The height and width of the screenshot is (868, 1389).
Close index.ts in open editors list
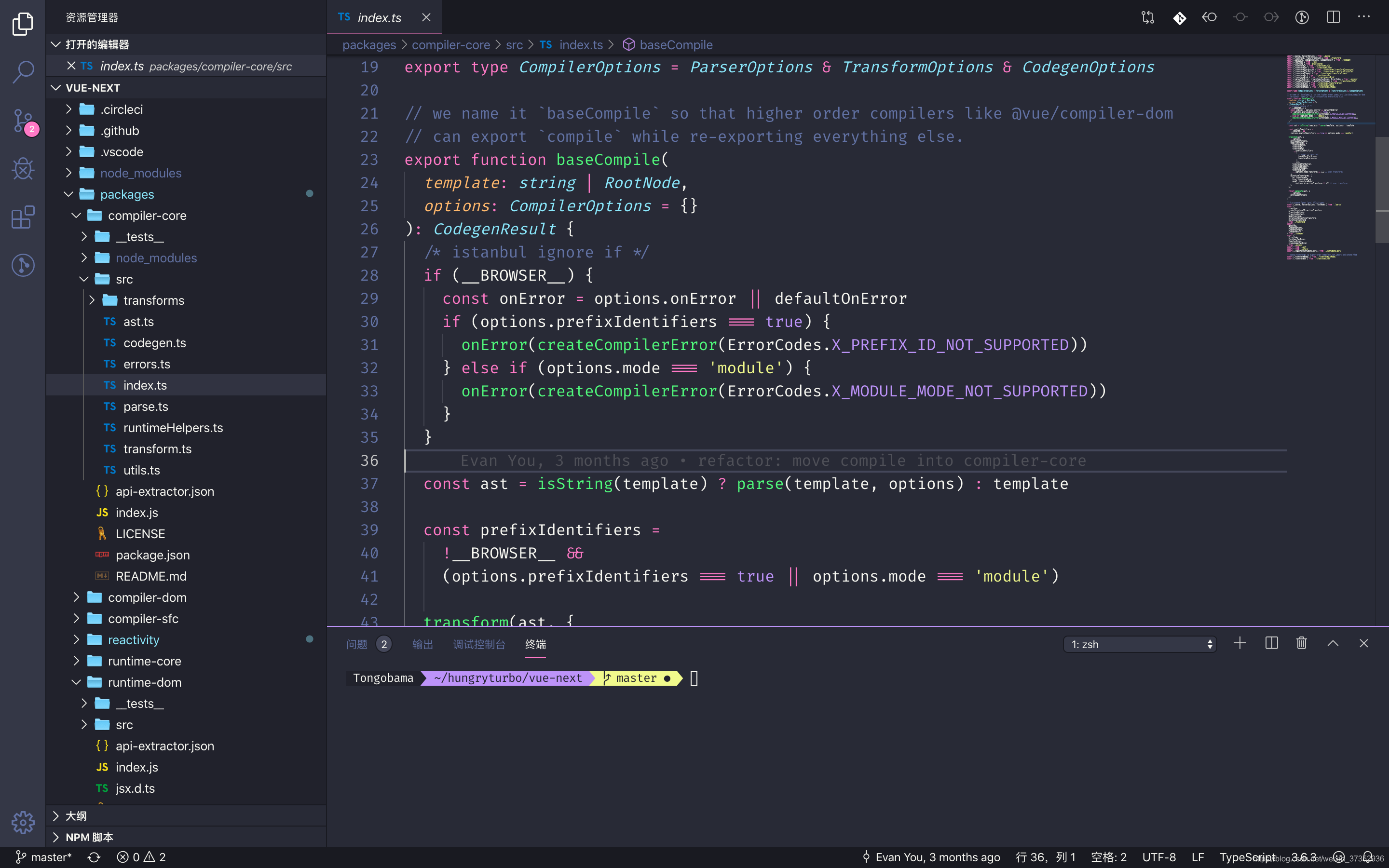[71, 66]
